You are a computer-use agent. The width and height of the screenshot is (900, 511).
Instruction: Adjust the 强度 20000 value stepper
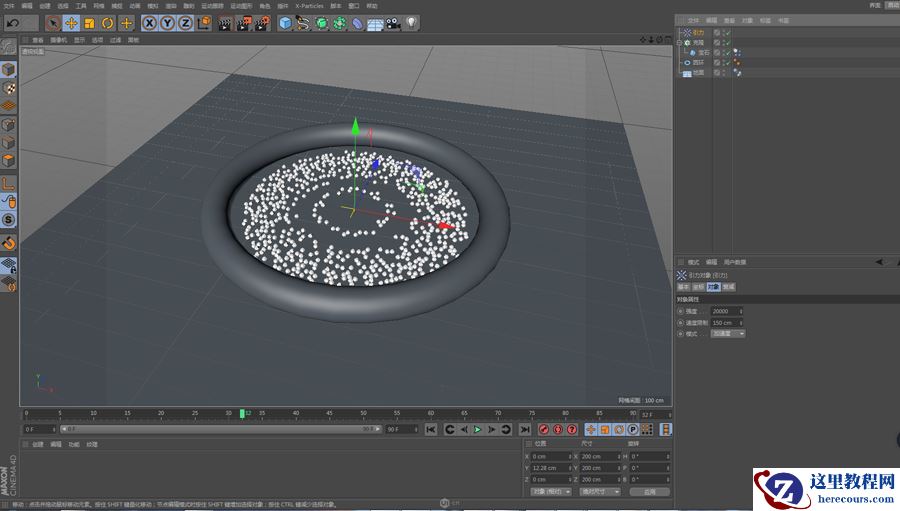[741, 311]
